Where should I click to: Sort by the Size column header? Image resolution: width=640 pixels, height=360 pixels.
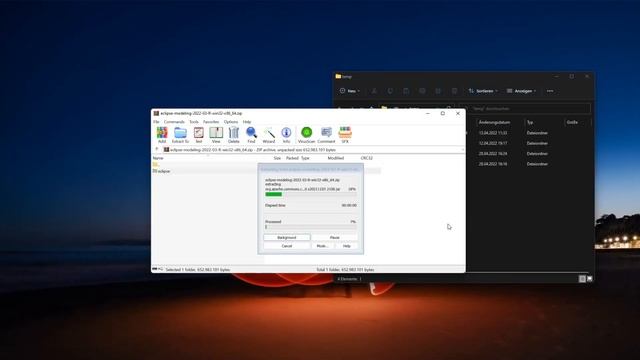pyautogui.click(x=277, y=158)
